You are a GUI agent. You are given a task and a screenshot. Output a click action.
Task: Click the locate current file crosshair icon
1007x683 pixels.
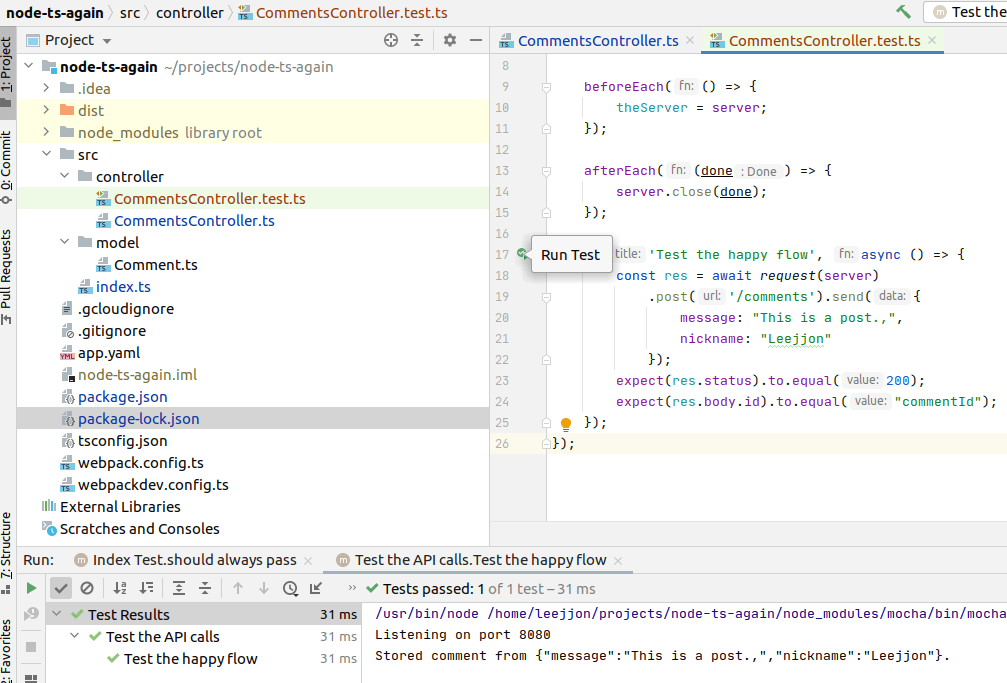pos(390,40)
